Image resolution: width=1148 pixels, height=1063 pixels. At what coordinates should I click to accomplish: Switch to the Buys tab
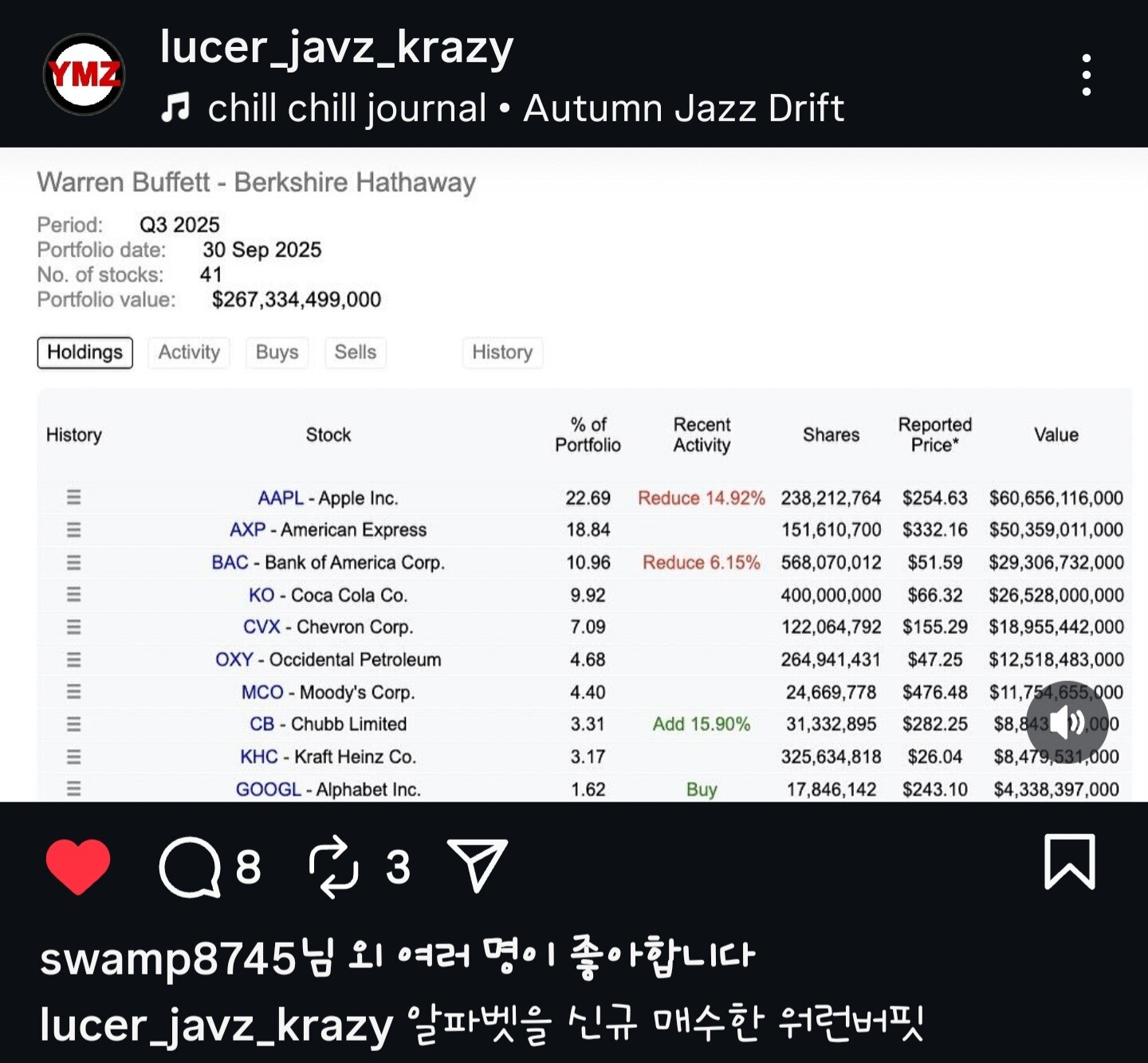coord(277,352)
